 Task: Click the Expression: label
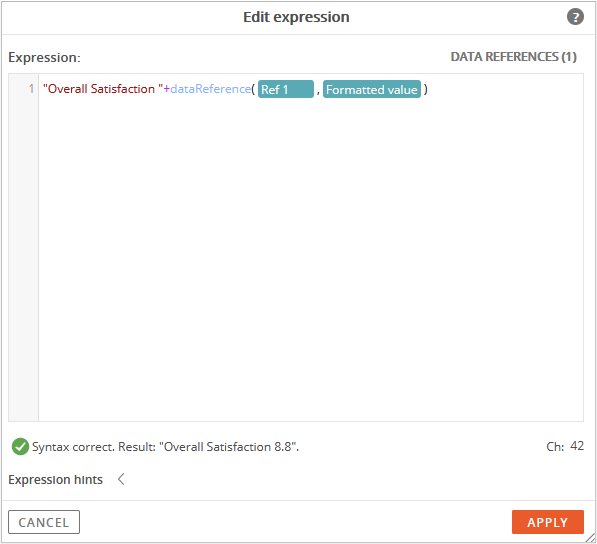(x=45, y=57)
